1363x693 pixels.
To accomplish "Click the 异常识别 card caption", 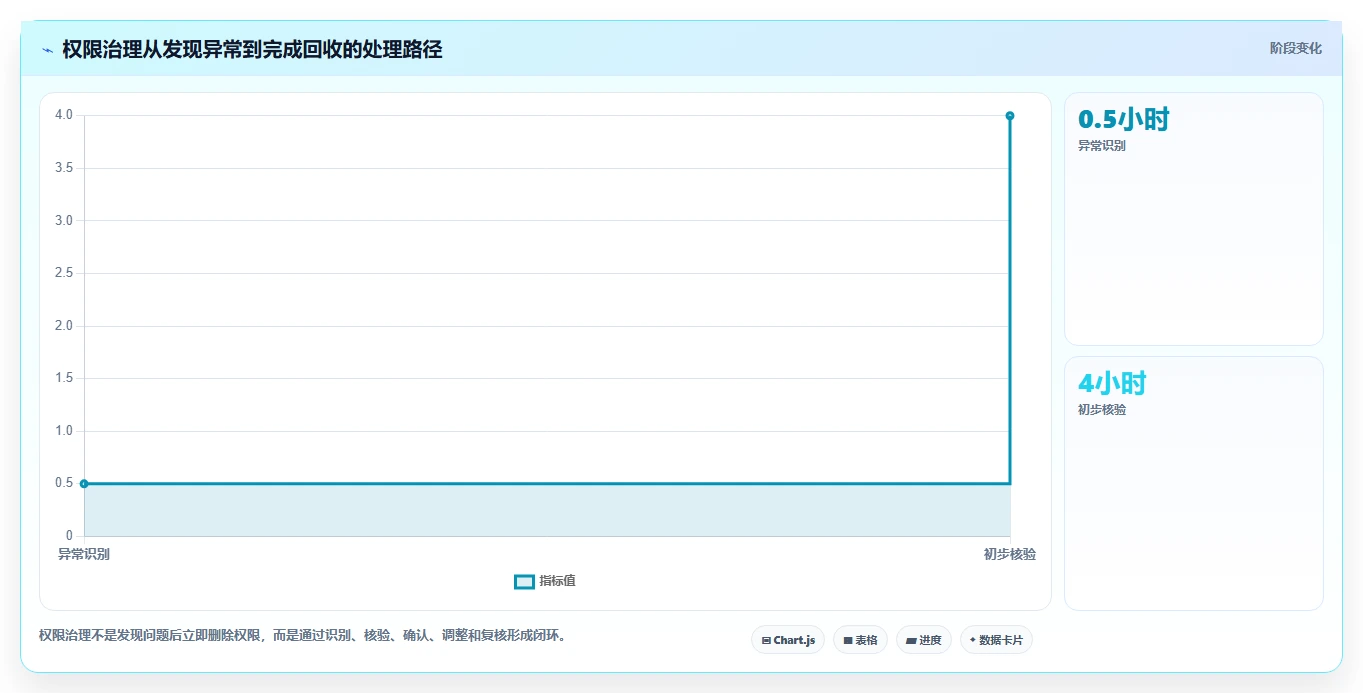I will pos(1102,146).
